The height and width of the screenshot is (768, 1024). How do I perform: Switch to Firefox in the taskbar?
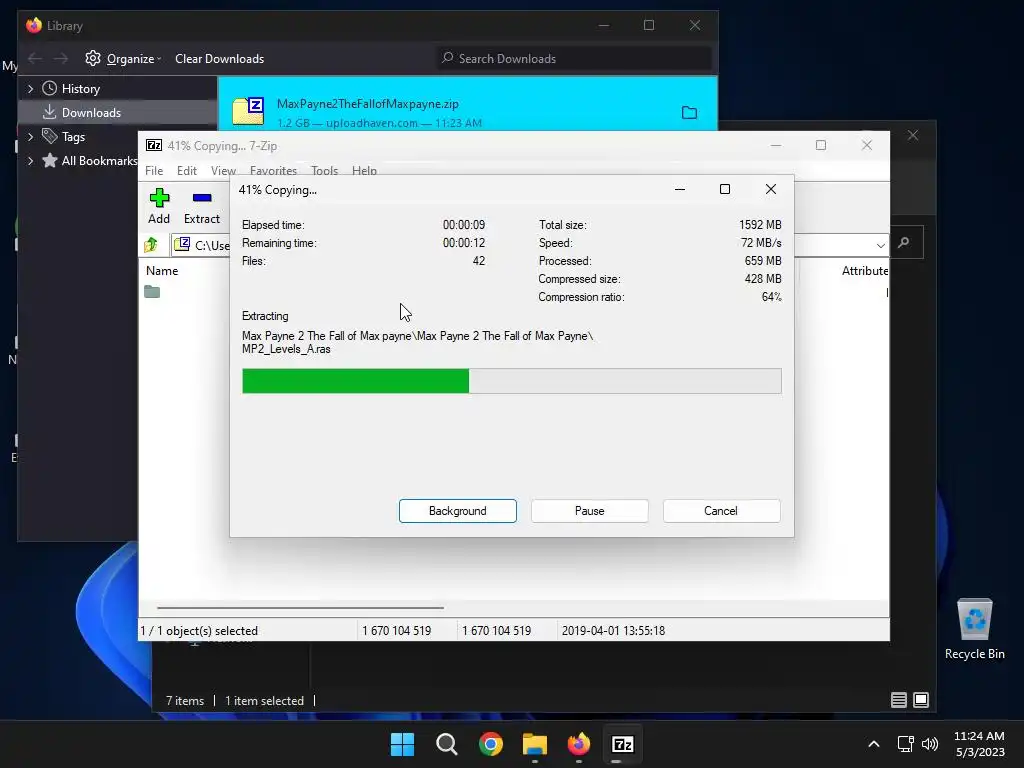coord(579,744)
